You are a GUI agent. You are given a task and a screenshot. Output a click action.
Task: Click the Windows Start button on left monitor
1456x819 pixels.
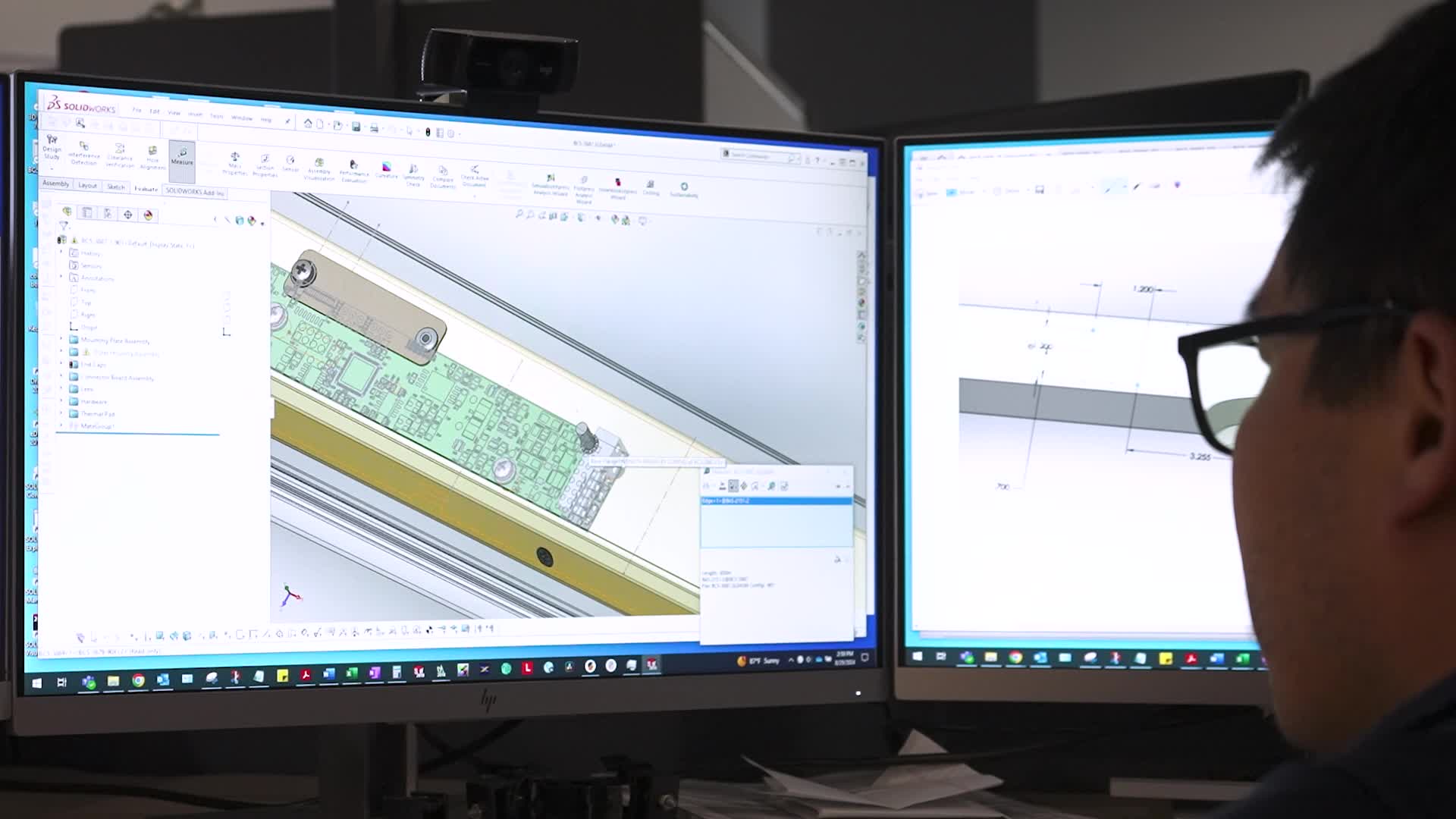[37, 683]
